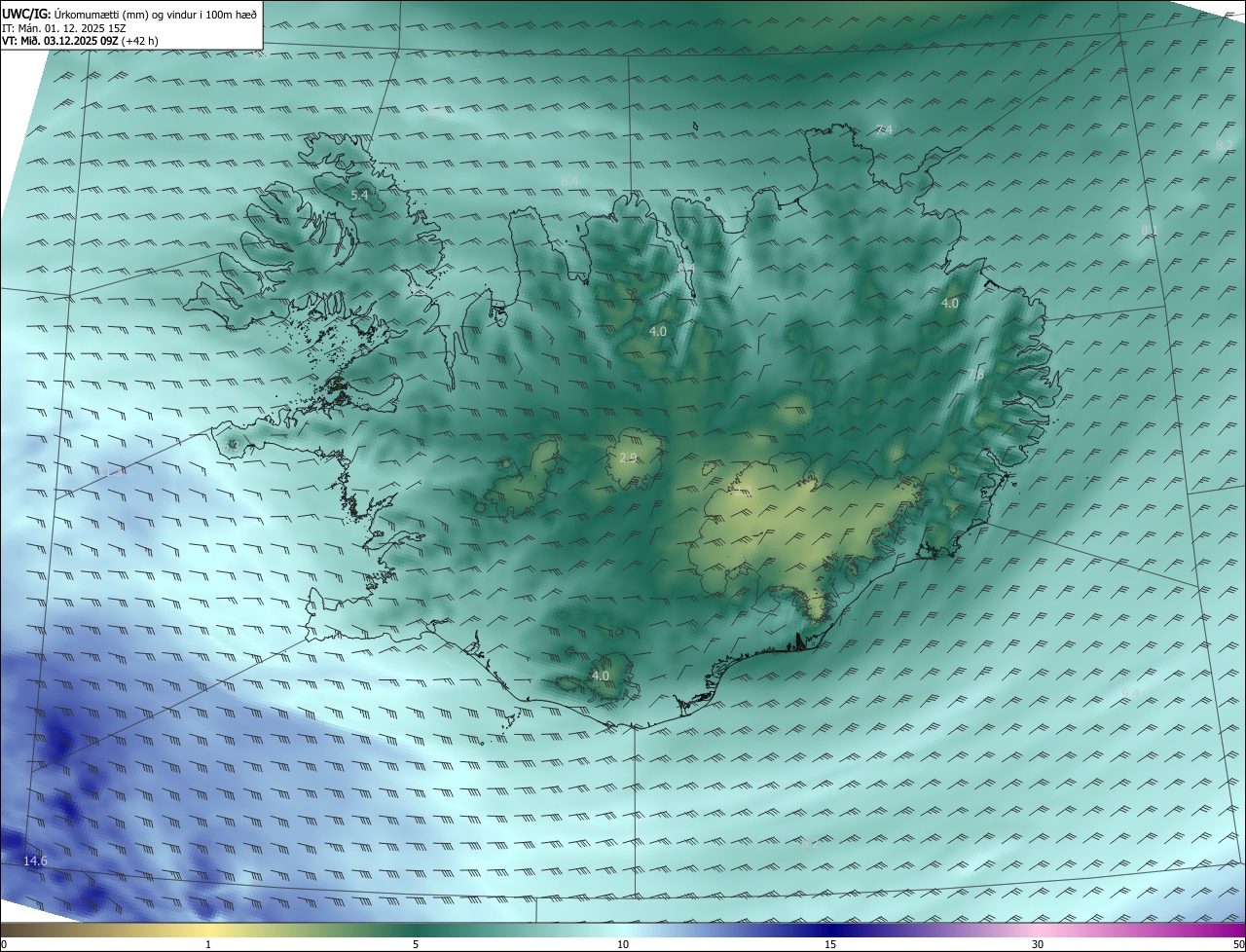This screenshot has height=952, width=1246.
Task: Click the 10 tick on the color scale
Action: tap(623, 944)
